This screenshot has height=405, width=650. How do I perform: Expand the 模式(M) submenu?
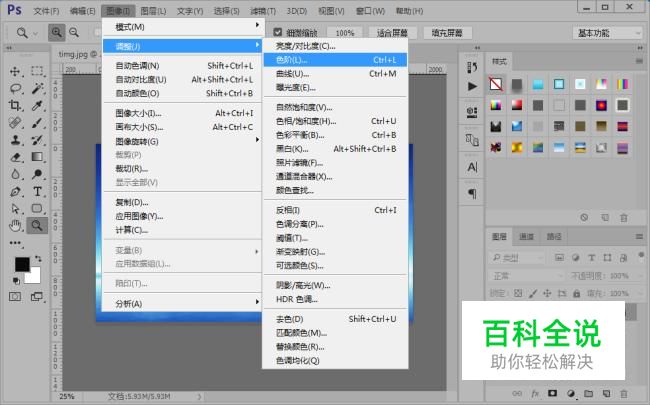(x=182, y=27)
